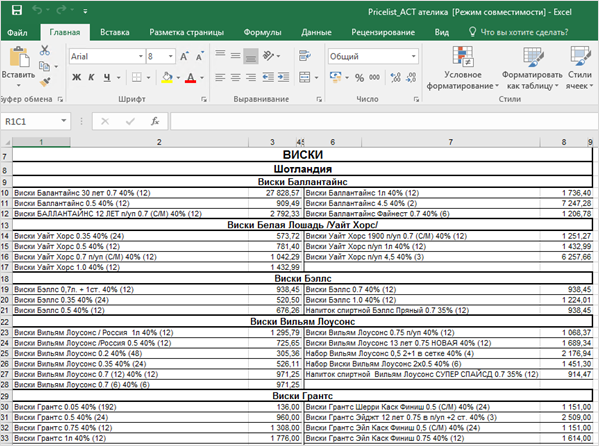Decrease font size with smaller A icon
Viewport: 599px width, 446px height.
pyautogui.click(x=199, y=57)
